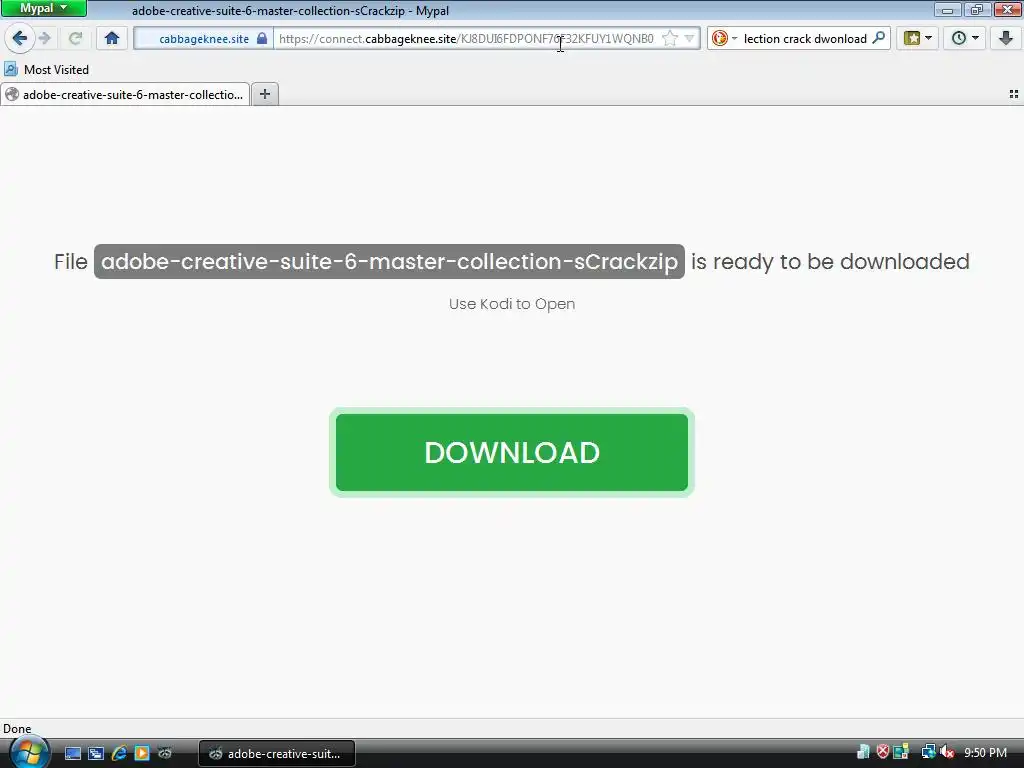Minimize the Mypal window
The height and width of the screenshot is (768, 1024).
pos(948,10)
